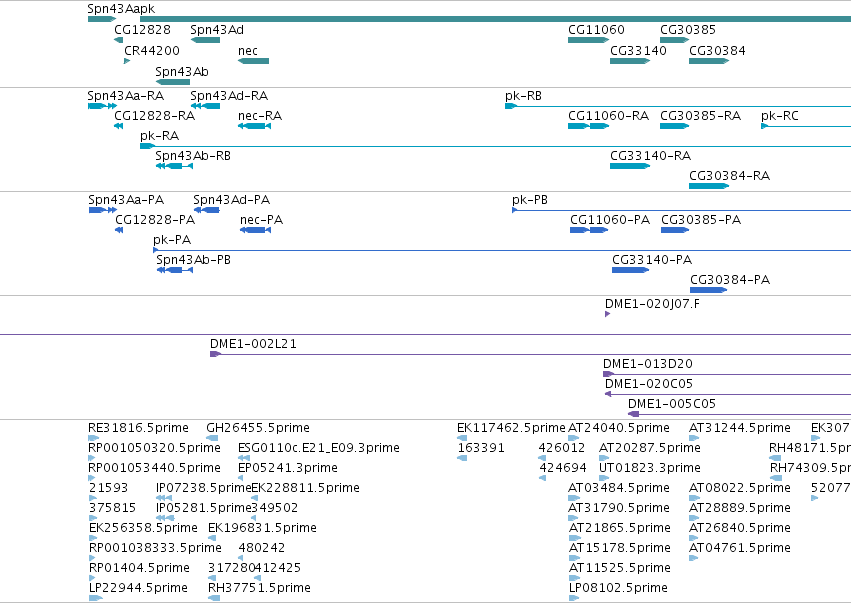Click the 21593 feature label
The height and width of the screenshot is (603, 851).
[108, 487]
